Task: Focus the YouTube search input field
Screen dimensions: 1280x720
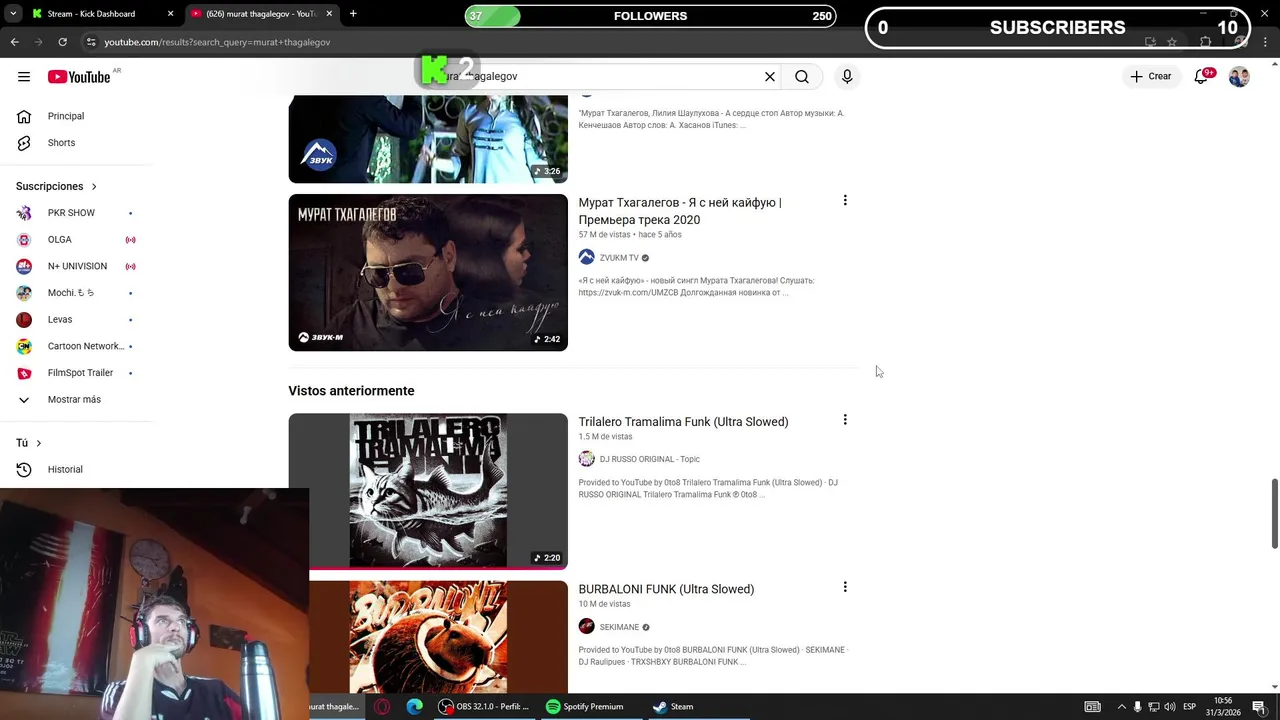Action: pyautogui.click(x=600, y=76)
